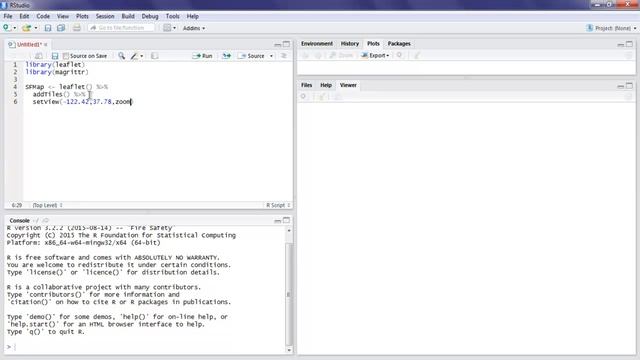Image resolution: width=640 pixels, height=360 pixels.
Task: Click the Code Tools wand icon
Action: click(134, 56)
